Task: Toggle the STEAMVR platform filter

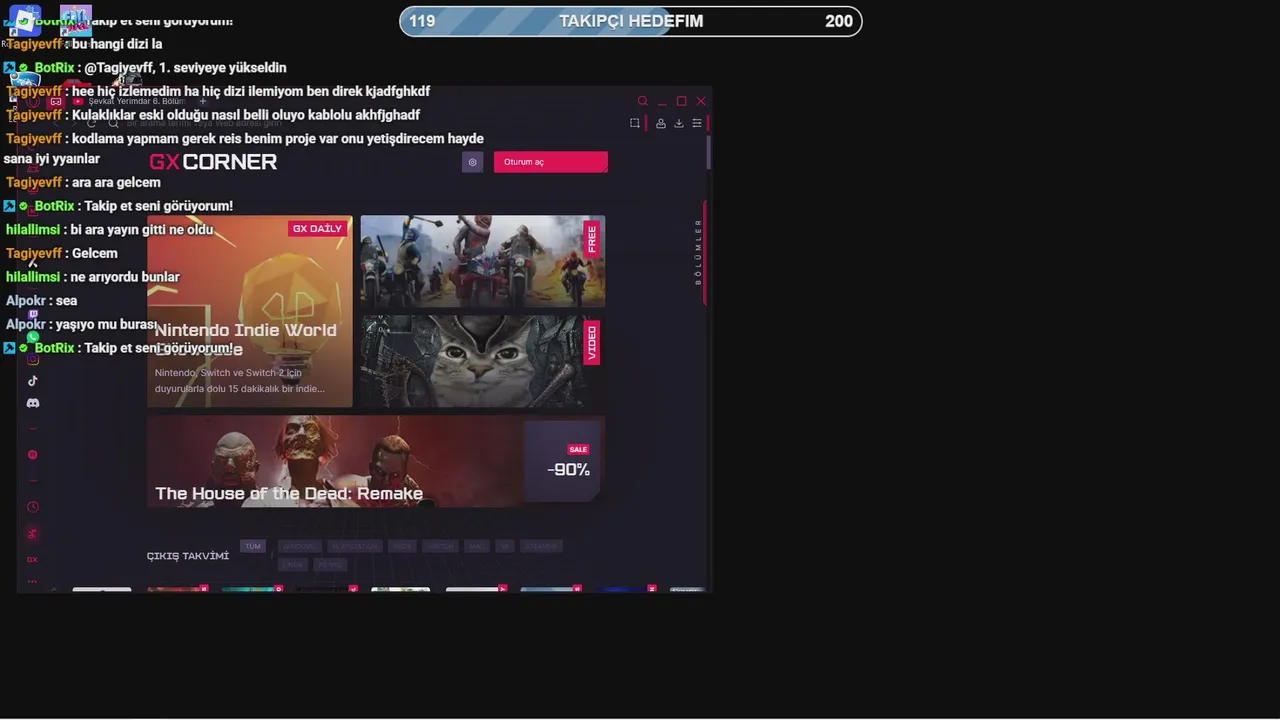Action: pos(542,546)
